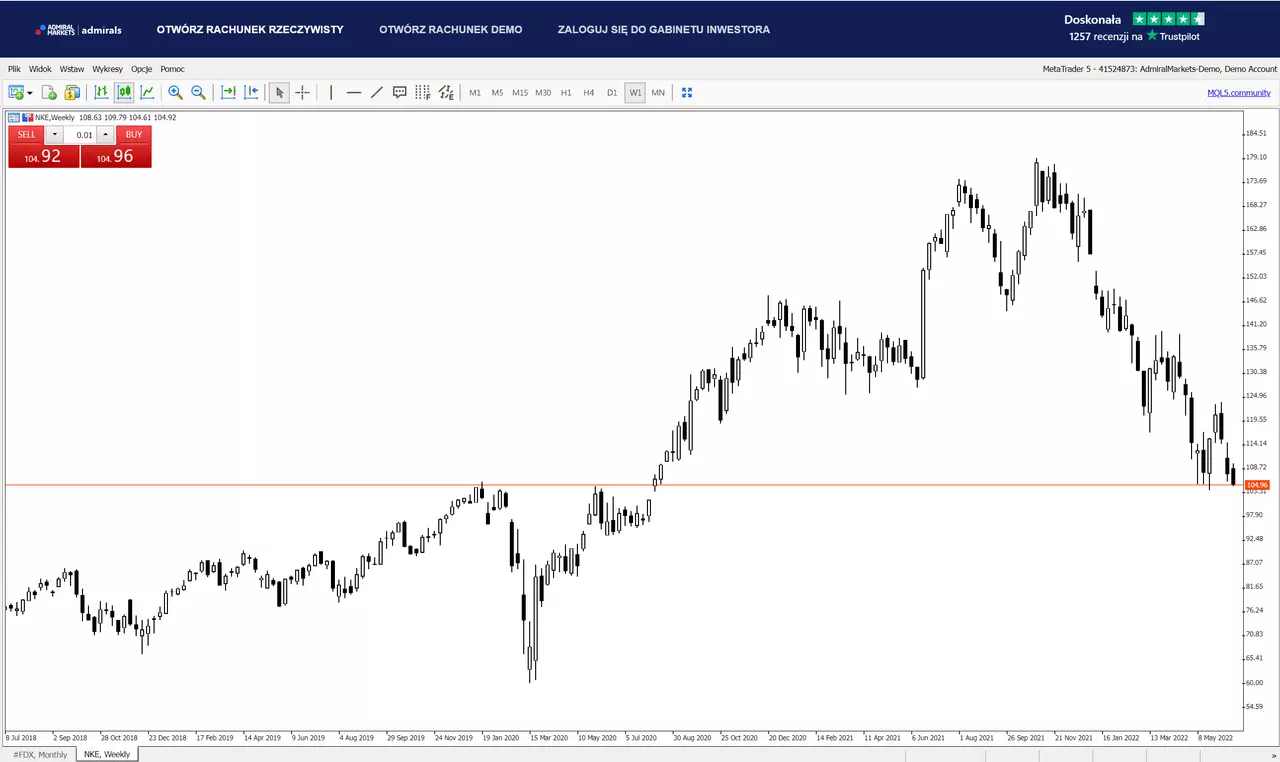The image size is (1280, 762).
Task: Click the 0.01 volume input field
Action: 81,135
